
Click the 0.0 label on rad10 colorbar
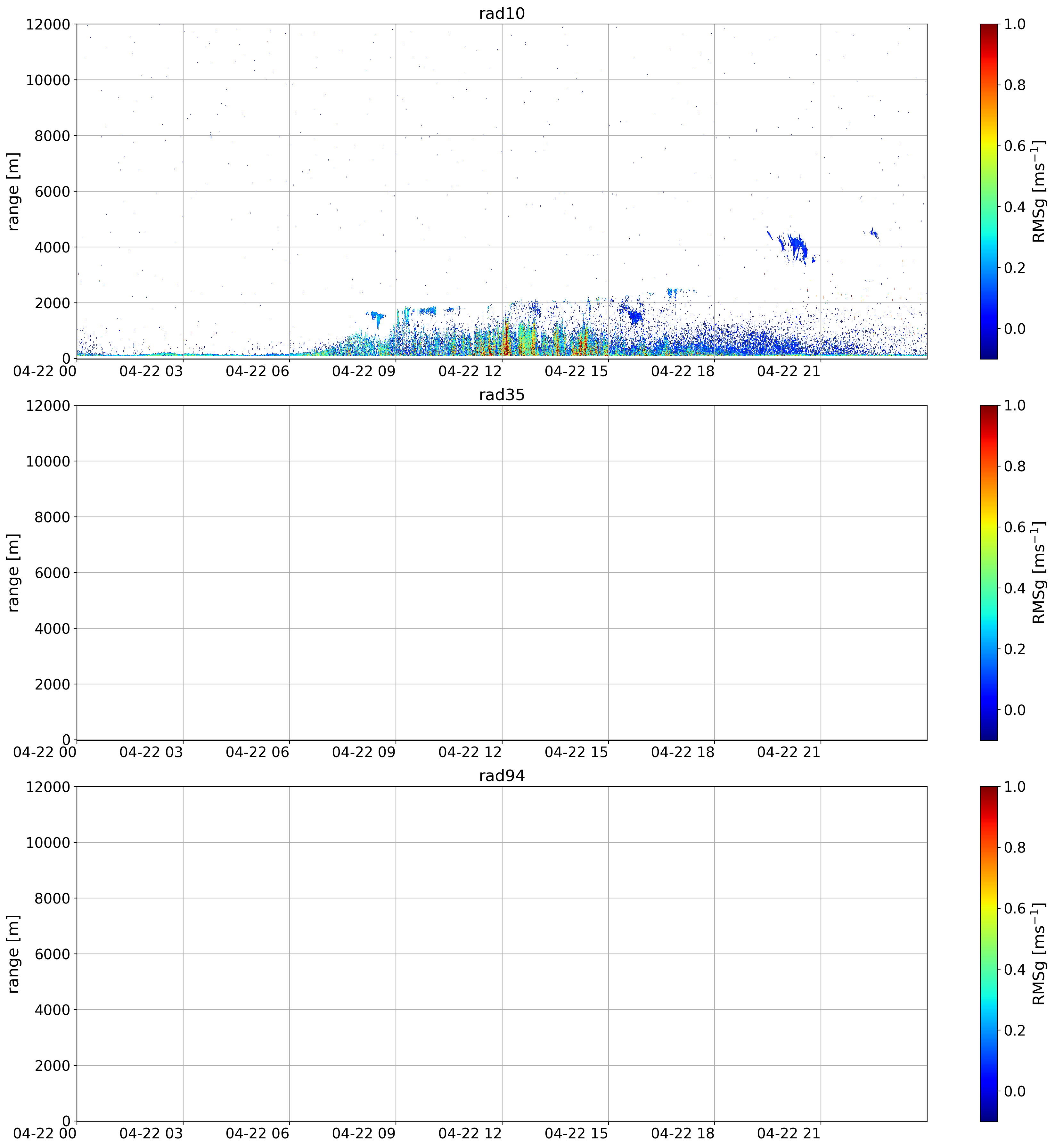1015,328
